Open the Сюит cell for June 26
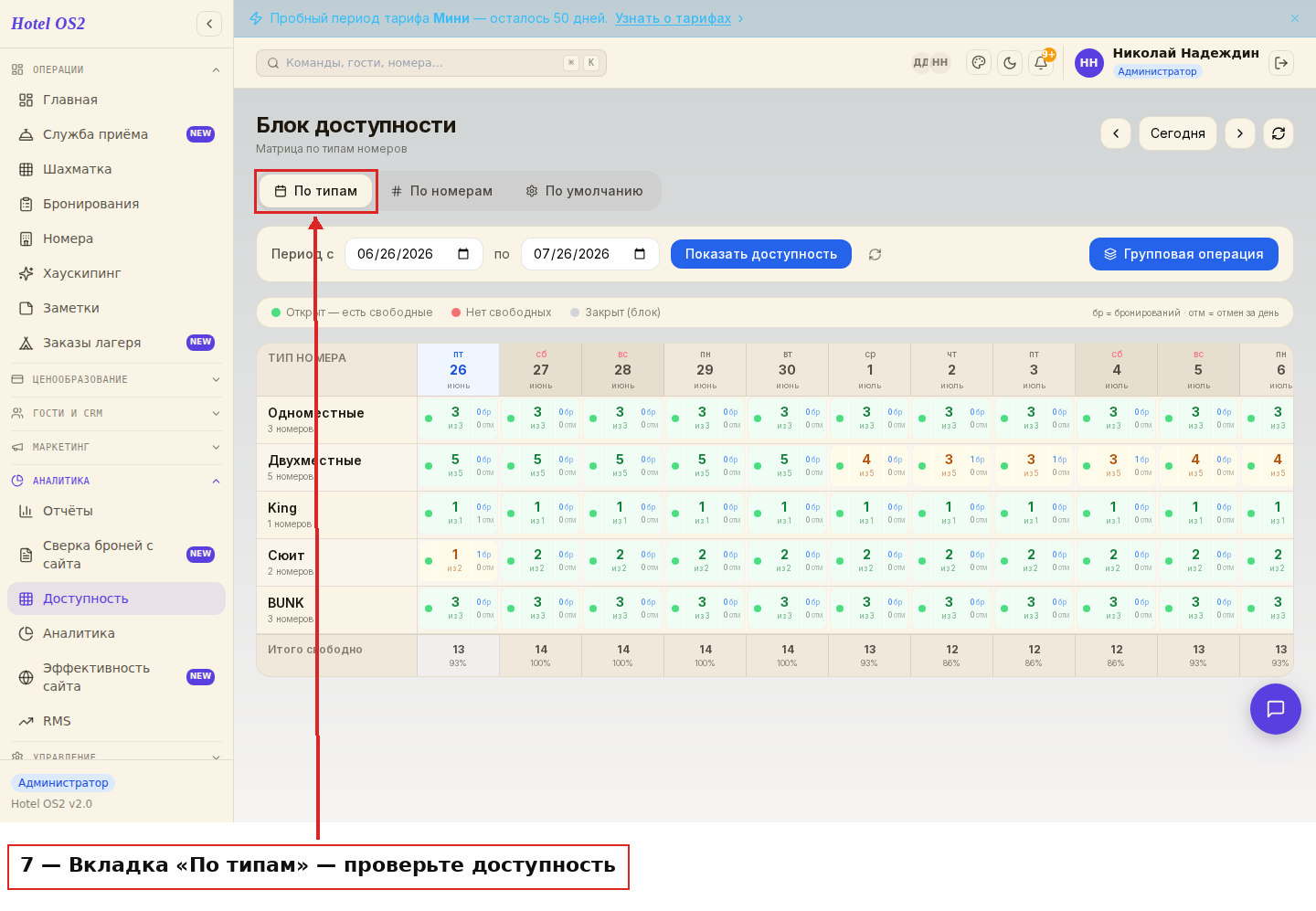1316x911 pixels. [x=459, y=561]
